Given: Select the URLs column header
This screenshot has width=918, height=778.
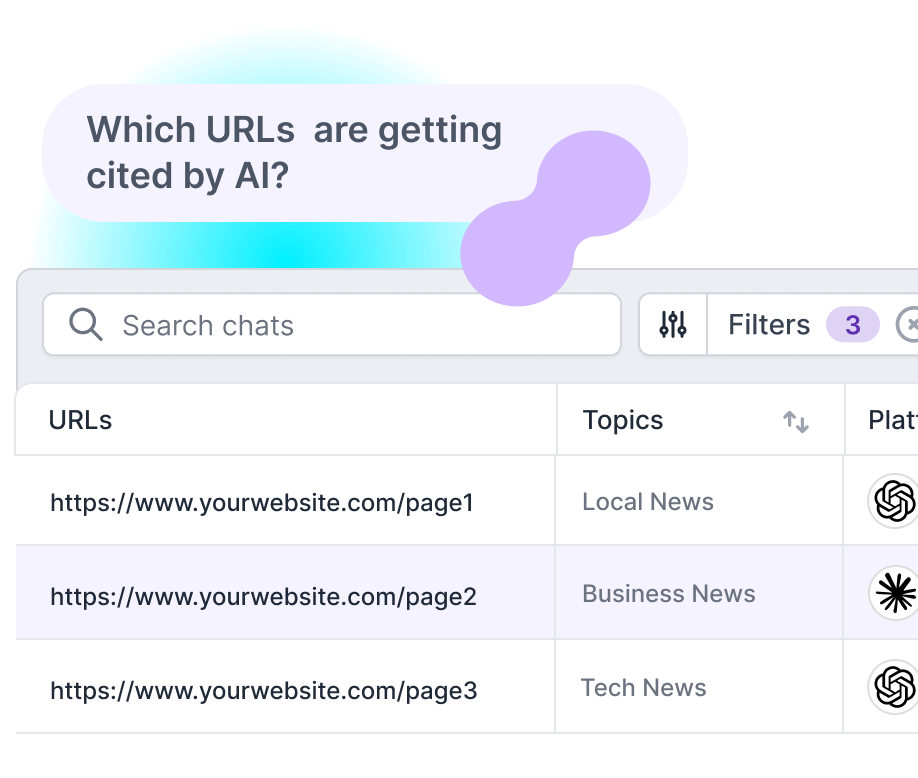Looking at the screenshot, I should [80, 421].
